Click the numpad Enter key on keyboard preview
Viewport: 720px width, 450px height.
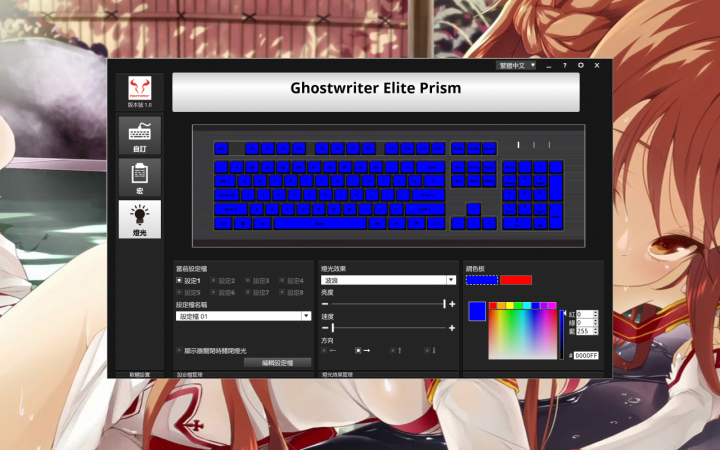[x=556, y=216]
